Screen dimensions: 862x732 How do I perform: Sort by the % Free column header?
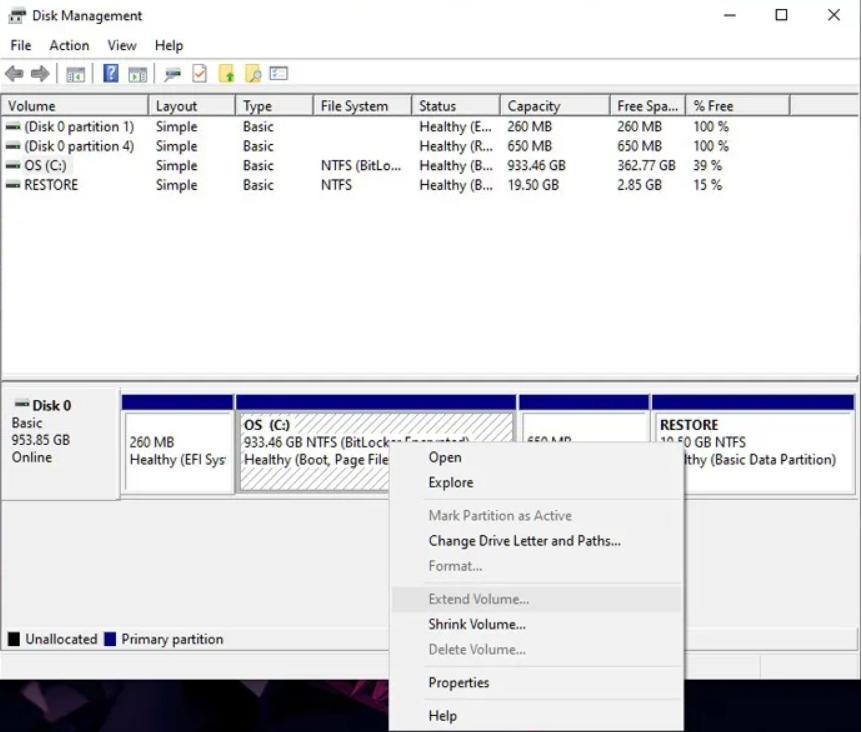click(x=738, y=106)
